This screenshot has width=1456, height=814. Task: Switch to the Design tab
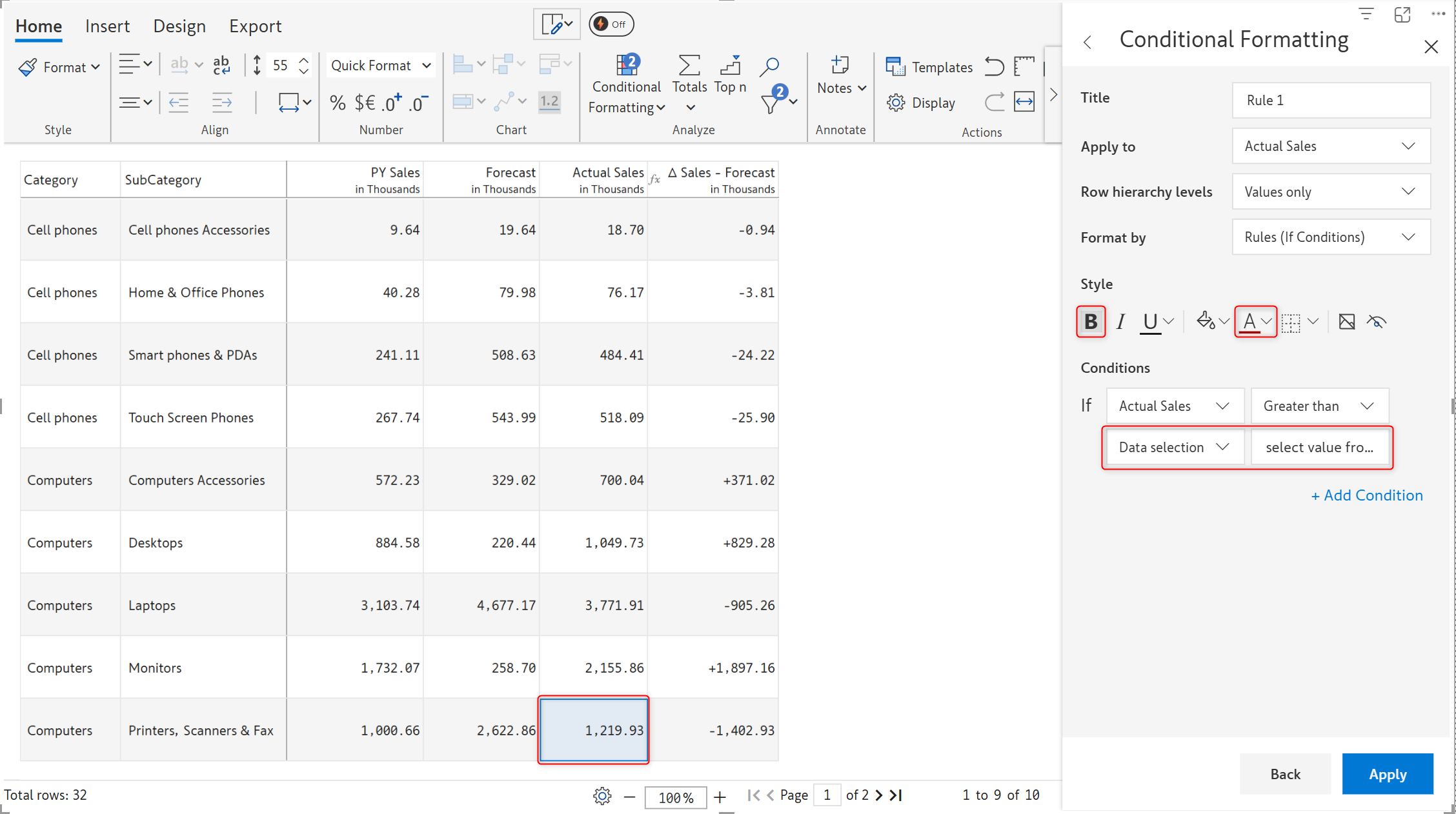pyautogui.click(x=179, y=26)
